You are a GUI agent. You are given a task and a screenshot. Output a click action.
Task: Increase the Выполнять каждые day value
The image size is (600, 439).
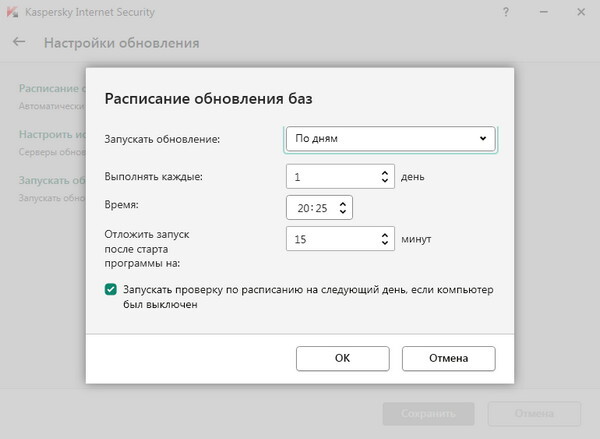(x=386, y=172)
